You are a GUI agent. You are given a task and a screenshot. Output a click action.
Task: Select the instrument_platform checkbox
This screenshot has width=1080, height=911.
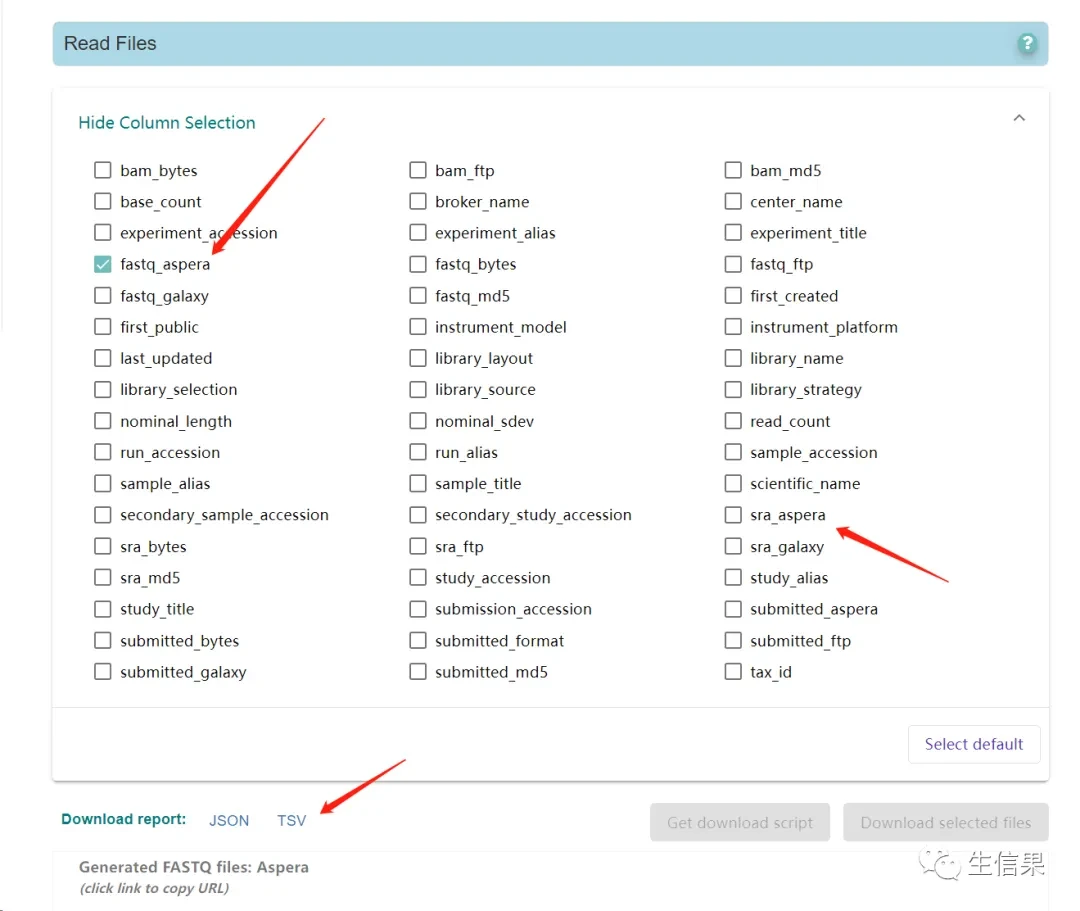pyautogui.click(x=733, y=327)
